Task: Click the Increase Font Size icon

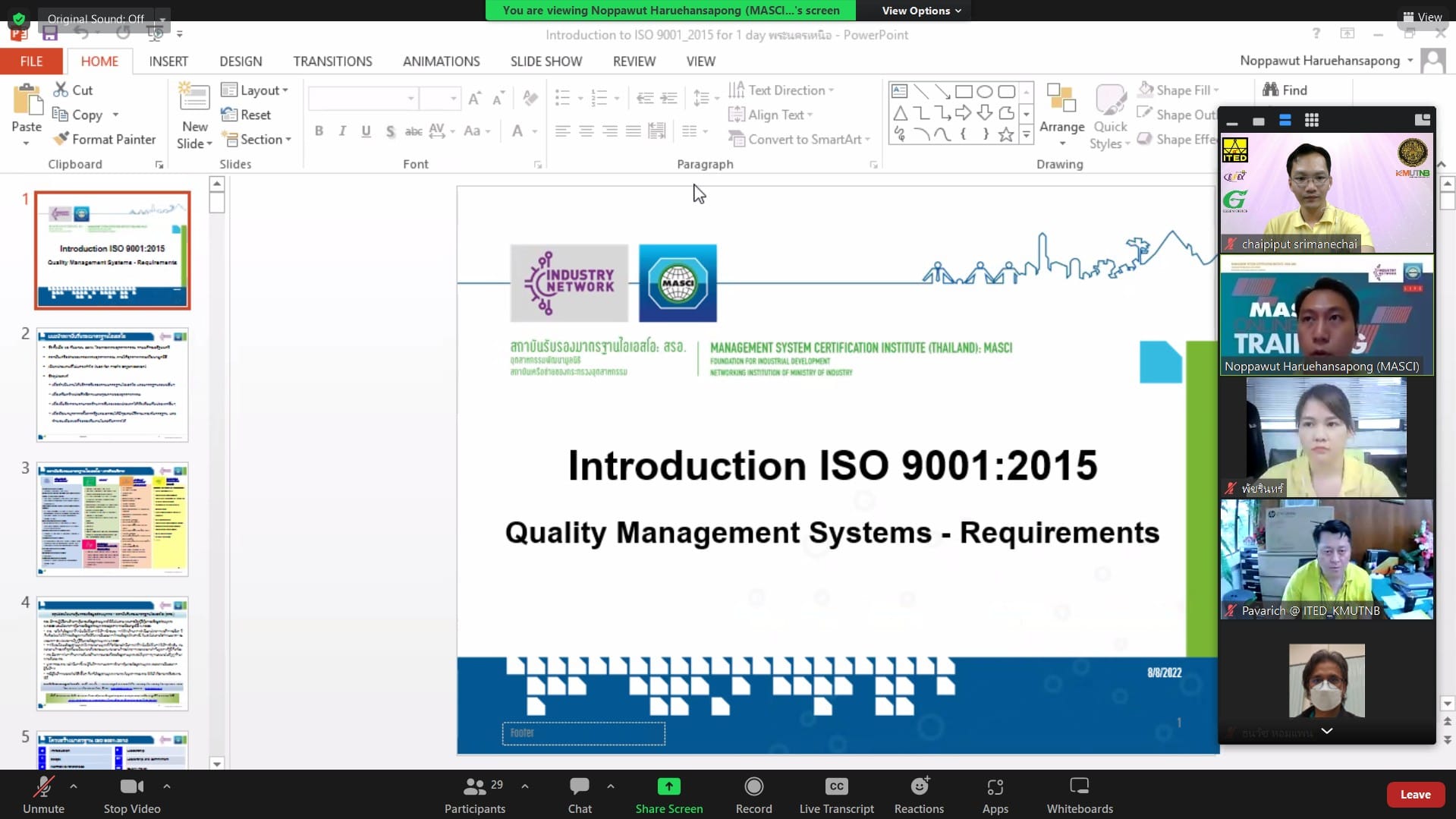Action: point(474,99)
